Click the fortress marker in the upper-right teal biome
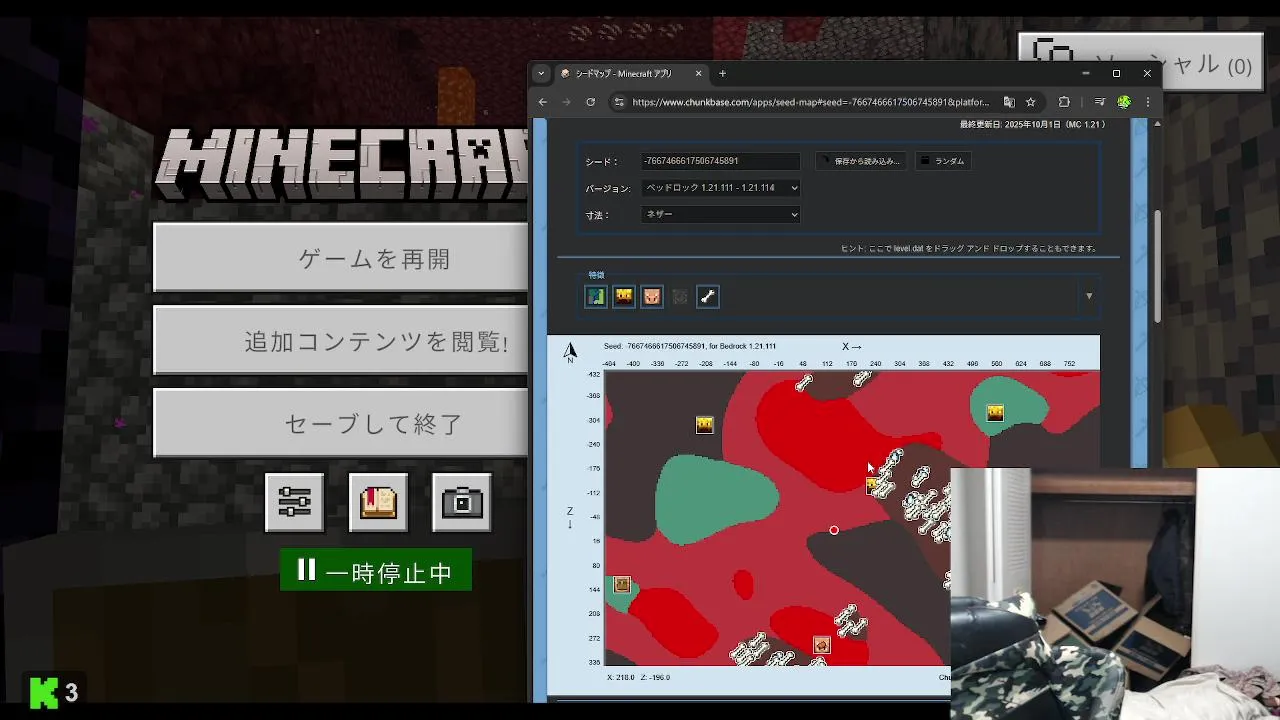The width and height of the screenshot is (1280, 720). pos(995,413)
